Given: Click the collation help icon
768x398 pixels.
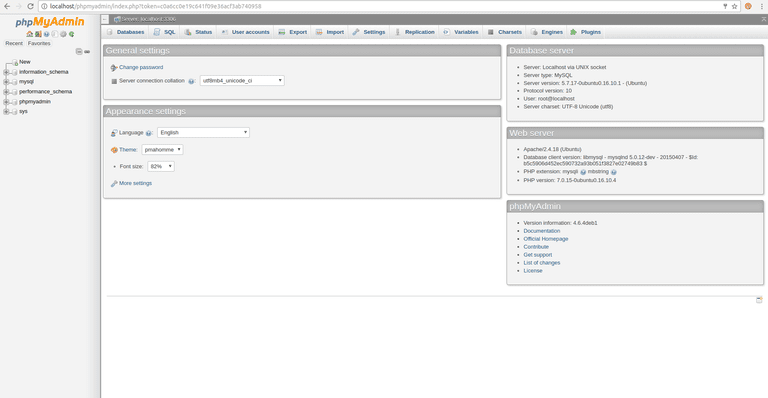Looking at the screenshot, I should pos(192,81).
